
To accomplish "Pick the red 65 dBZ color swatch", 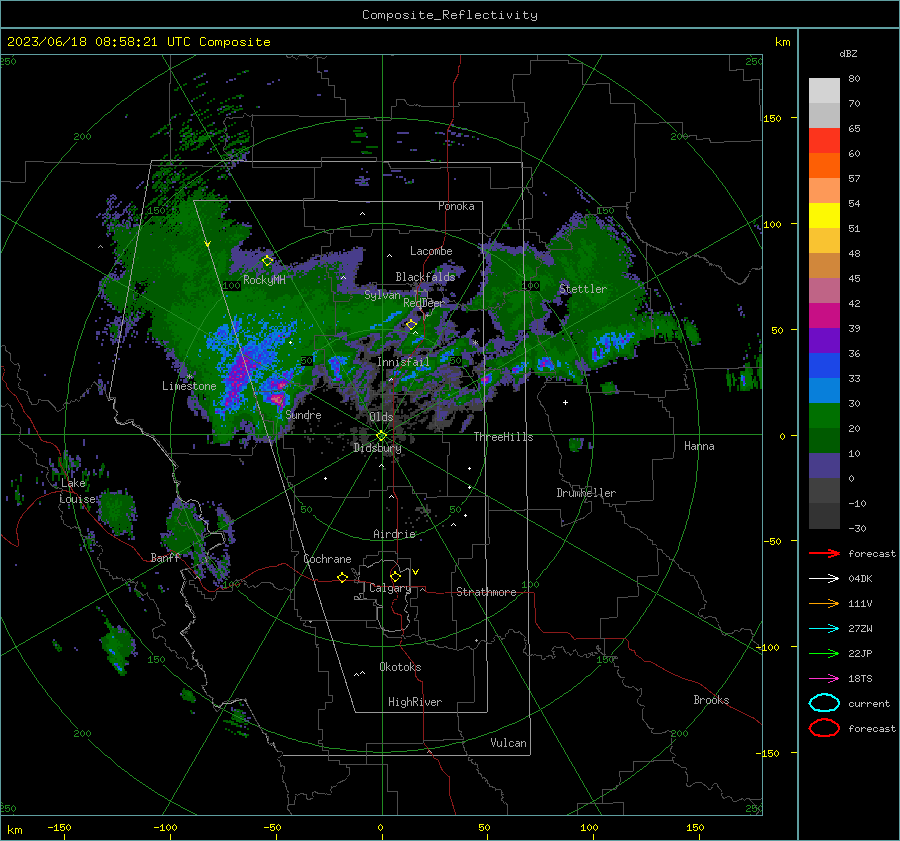I will [x=824, y=140].
